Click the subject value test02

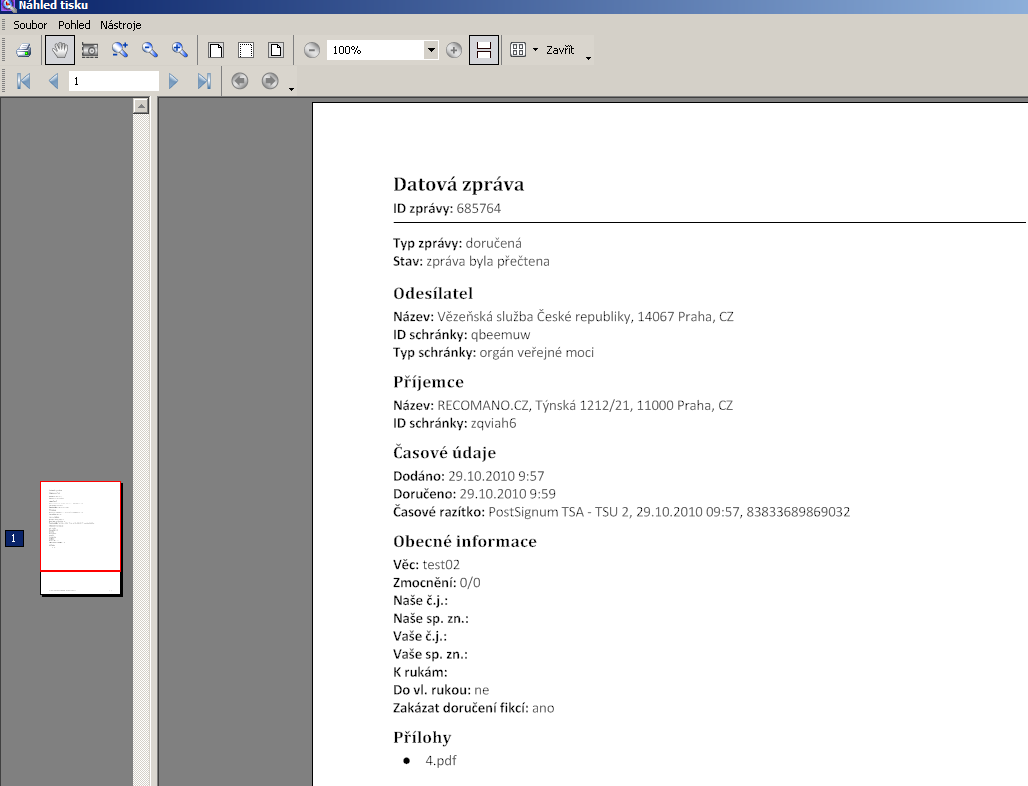tap(441, 564)
